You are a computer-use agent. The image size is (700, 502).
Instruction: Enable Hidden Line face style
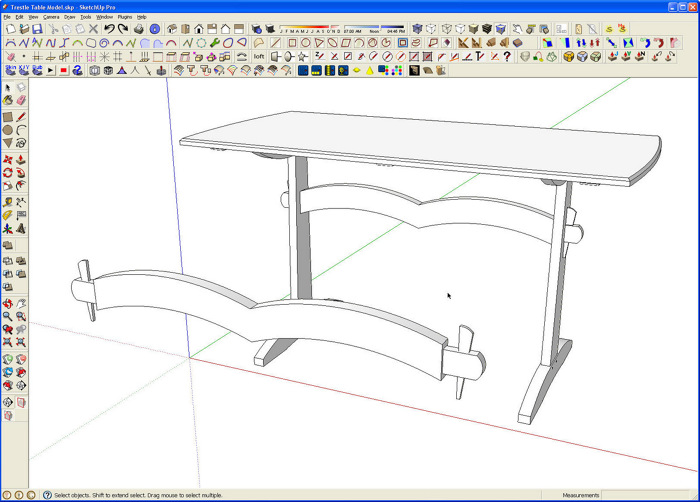tap(460, 29)
